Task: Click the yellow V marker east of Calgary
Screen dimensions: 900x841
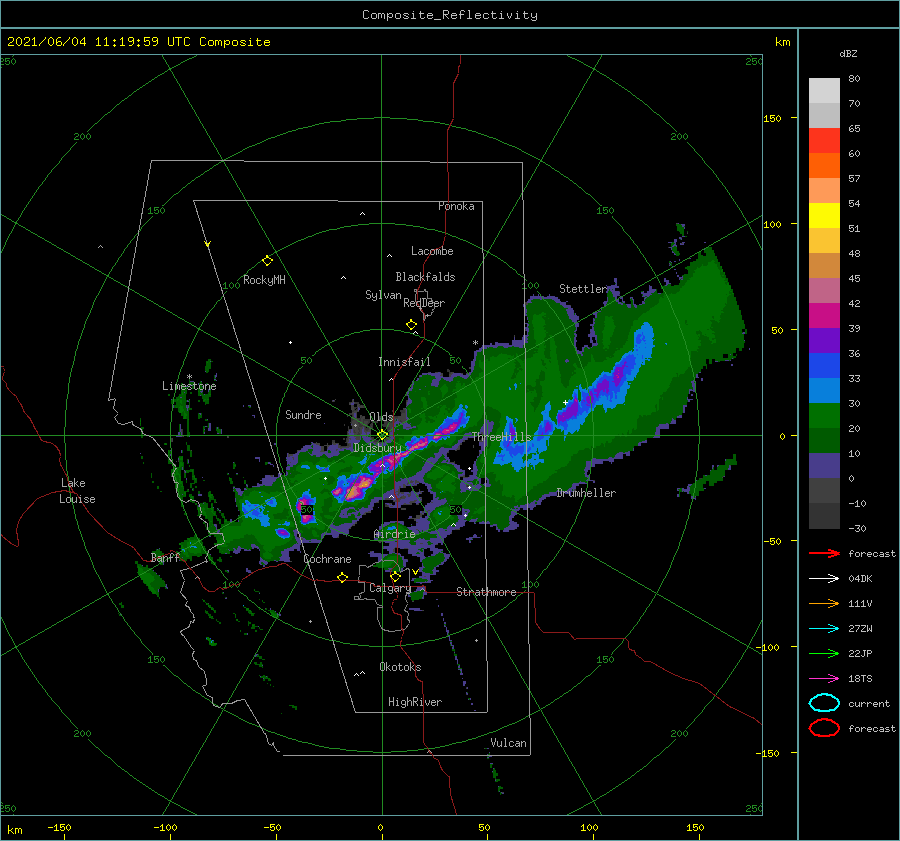Action: coord(416,572)
